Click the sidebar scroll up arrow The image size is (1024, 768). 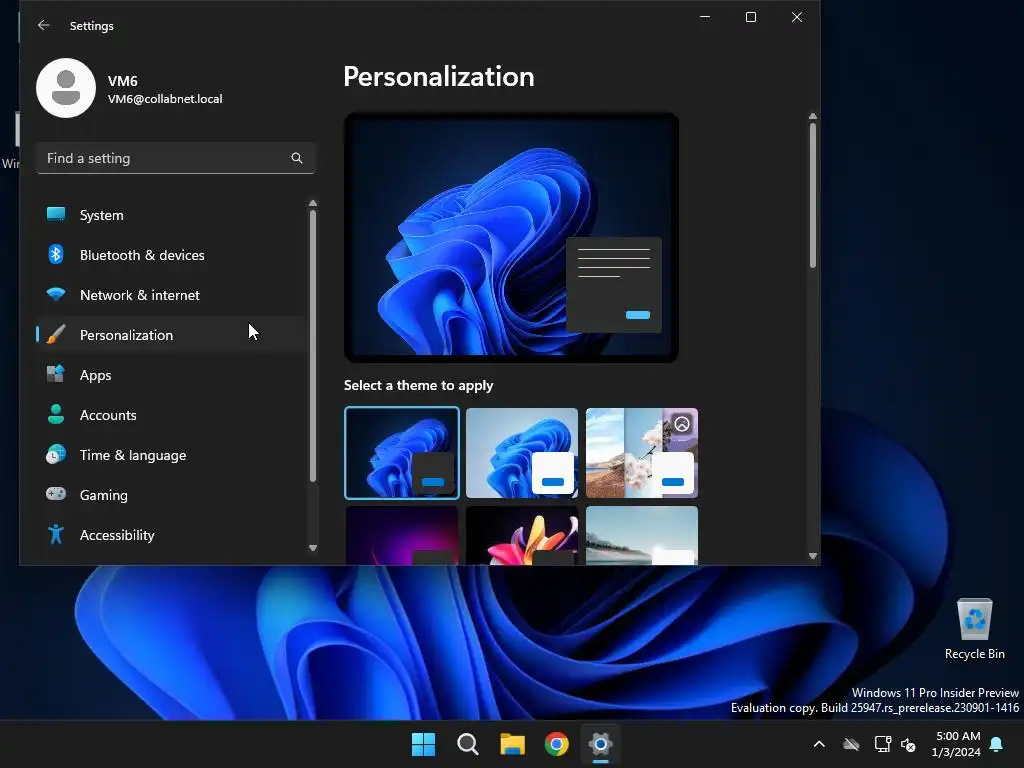[x=313, y=203]
